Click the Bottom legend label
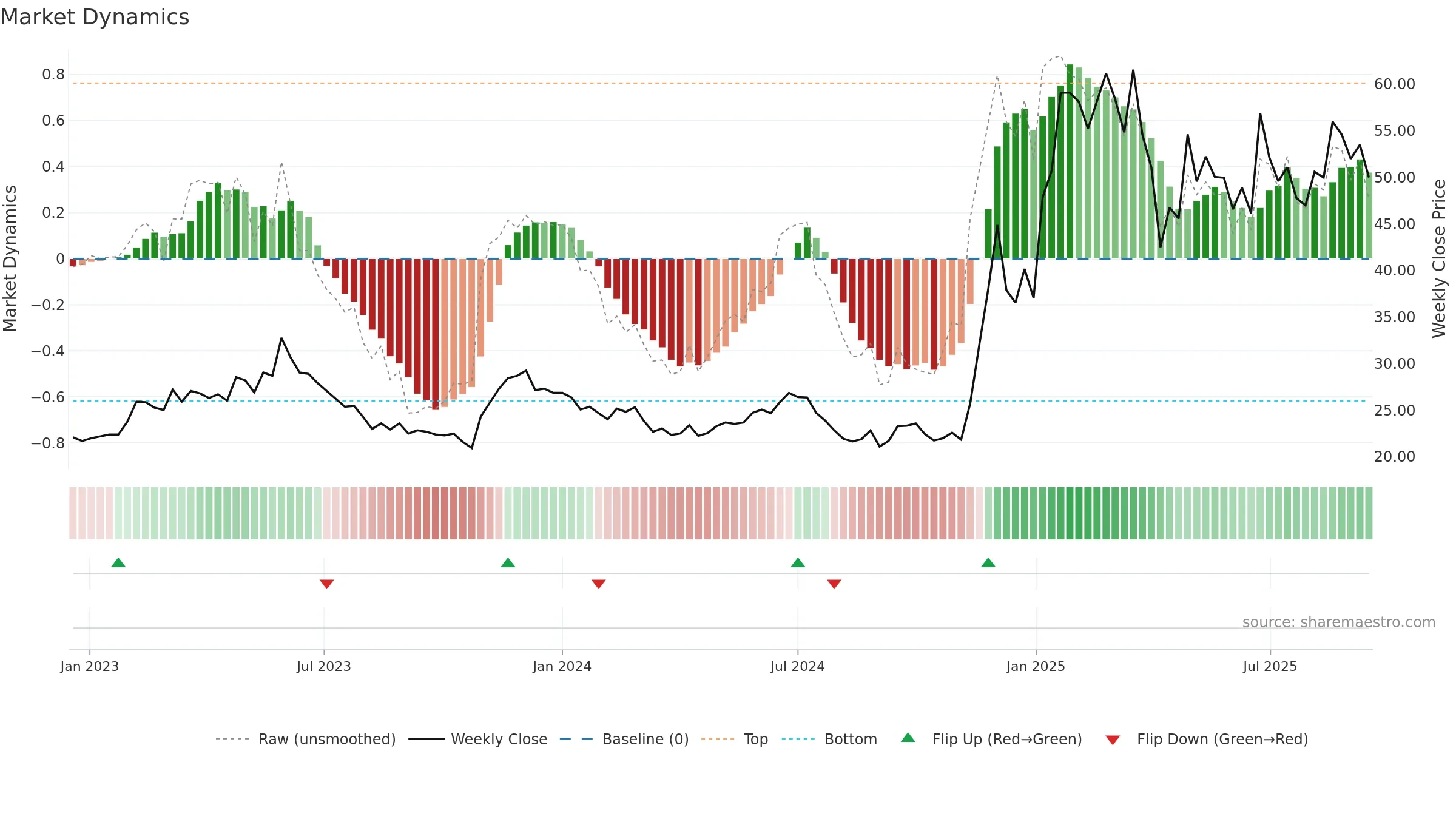 (851, 739)
